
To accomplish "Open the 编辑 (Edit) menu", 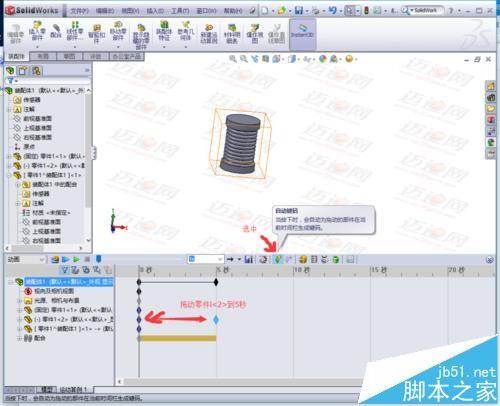I will tap(105, 11).
